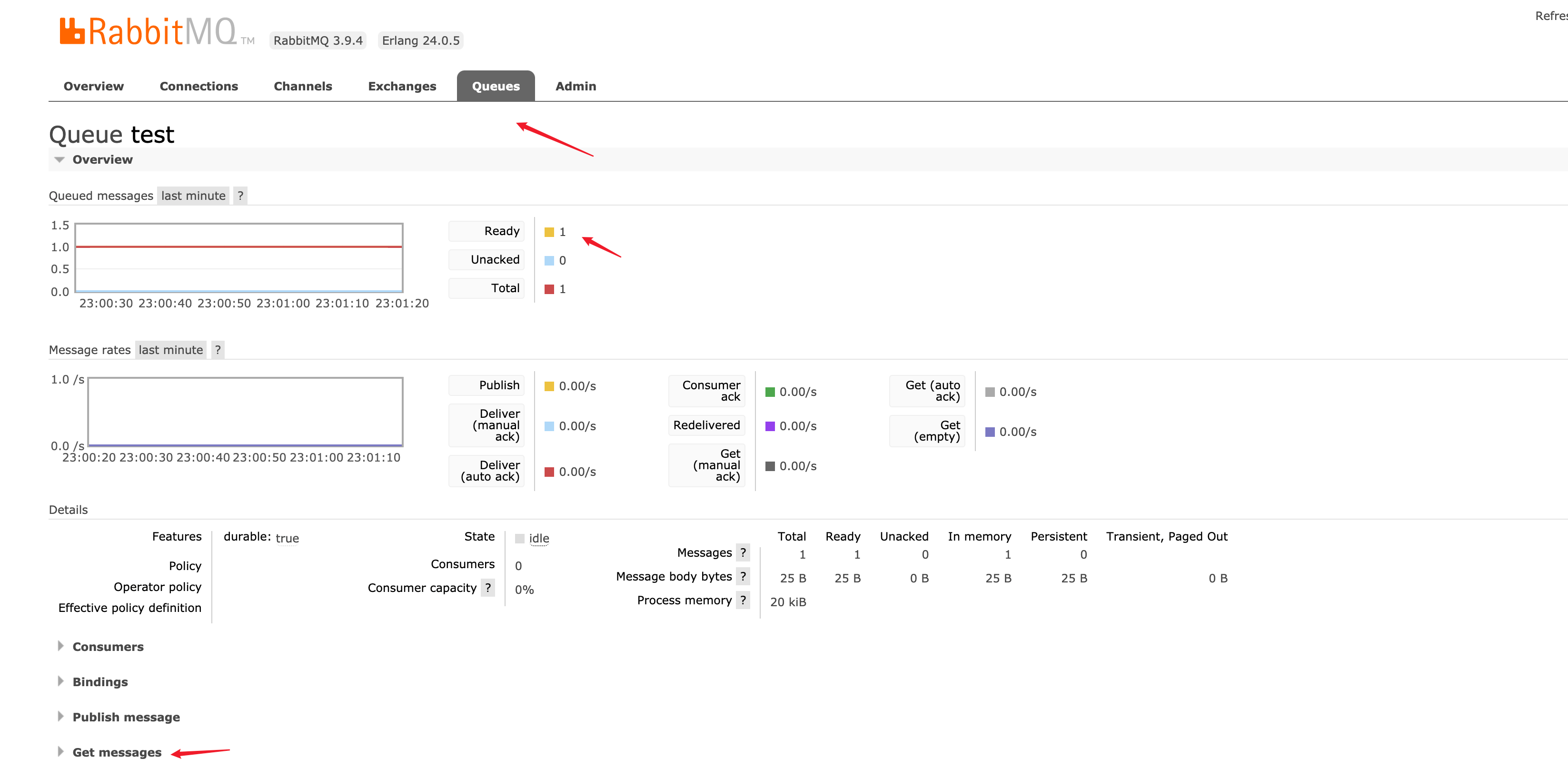1568x768 pixels.
Task: Switch to the Exchanges tab
Action: (x=402, y=87)
